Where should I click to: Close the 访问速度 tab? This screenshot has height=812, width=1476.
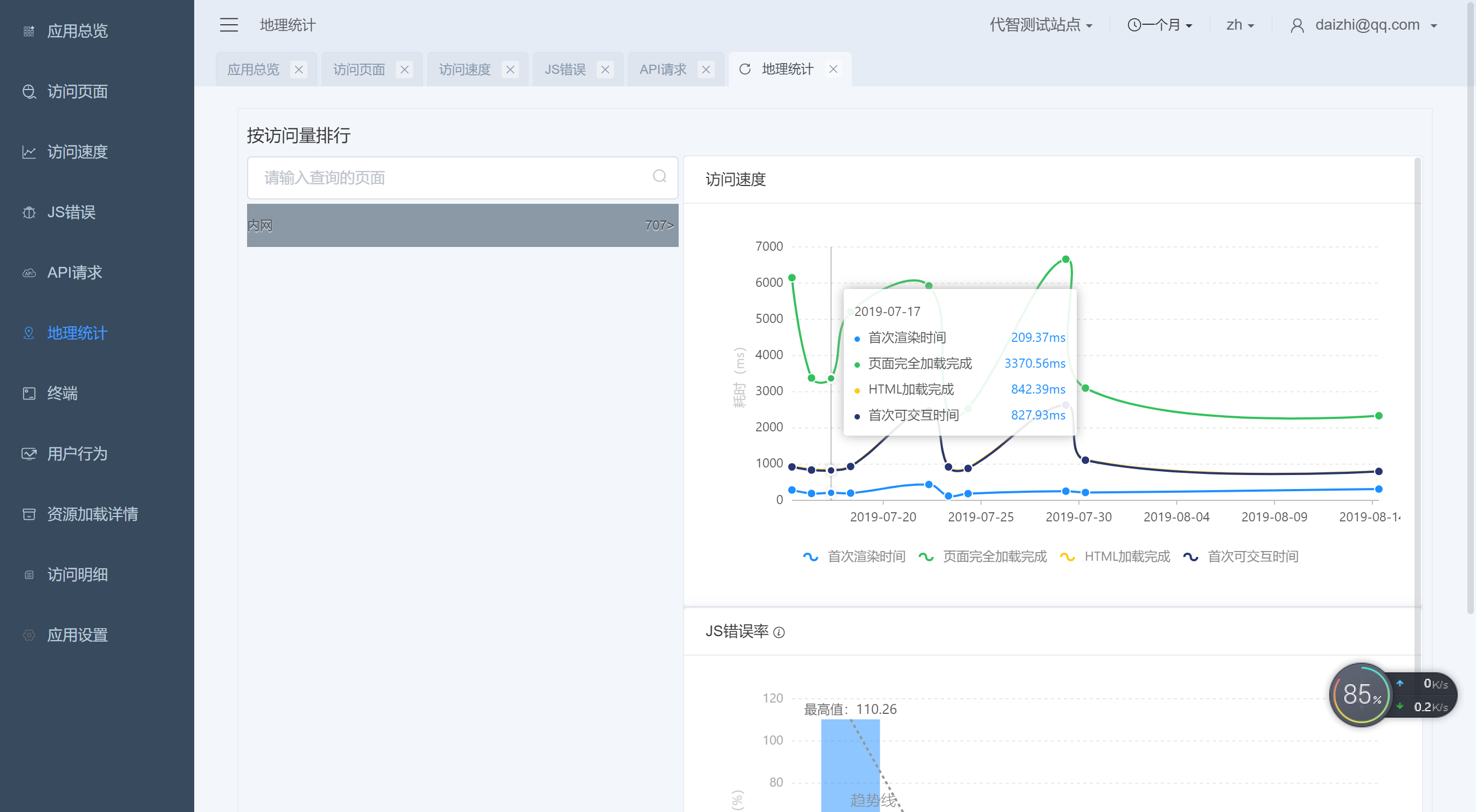(x=510, y=70)
